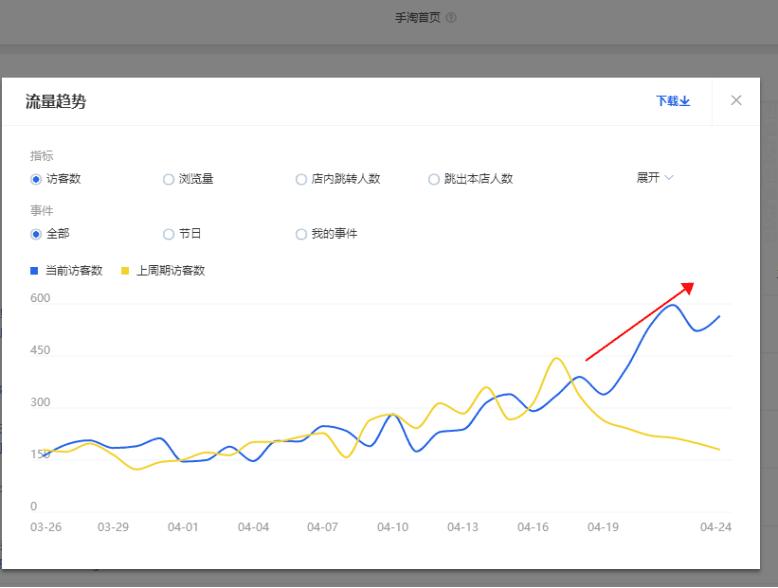
Task: Toggle the blue 当前访客数 legend swatch
Action: point(34,270)
